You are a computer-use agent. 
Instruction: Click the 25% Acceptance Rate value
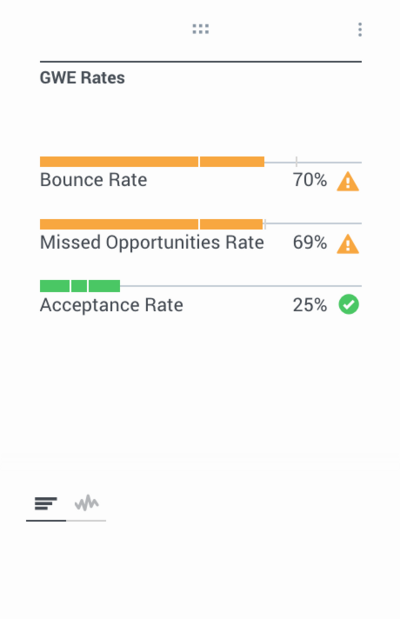(310, 305)
